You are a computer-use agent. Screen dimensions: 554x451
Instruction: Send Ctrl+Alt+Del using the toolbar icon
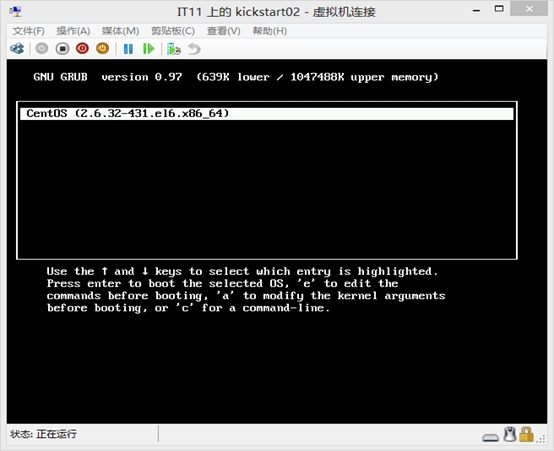(x=17, y=48)
